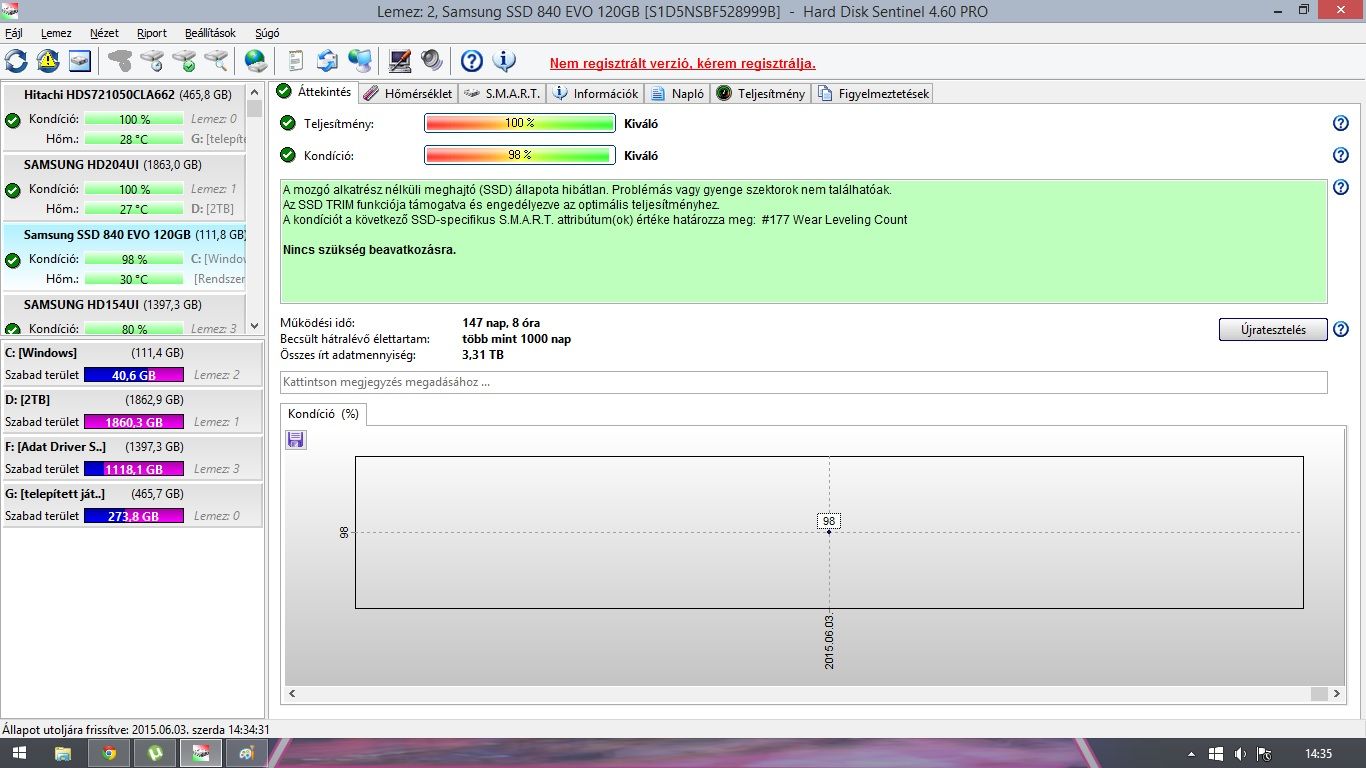Open the Nézet menu
This screenshot has height=768, width=1366.
pos(104,33)
